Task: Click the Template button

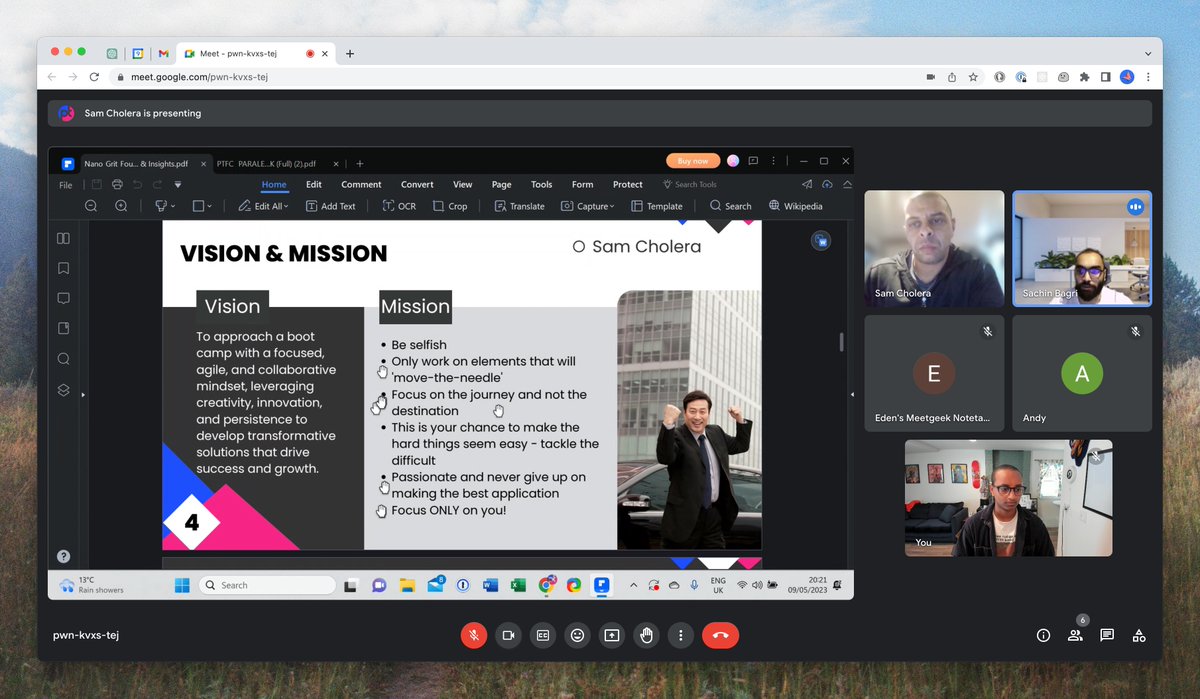Action: click(x=657, y=206)
